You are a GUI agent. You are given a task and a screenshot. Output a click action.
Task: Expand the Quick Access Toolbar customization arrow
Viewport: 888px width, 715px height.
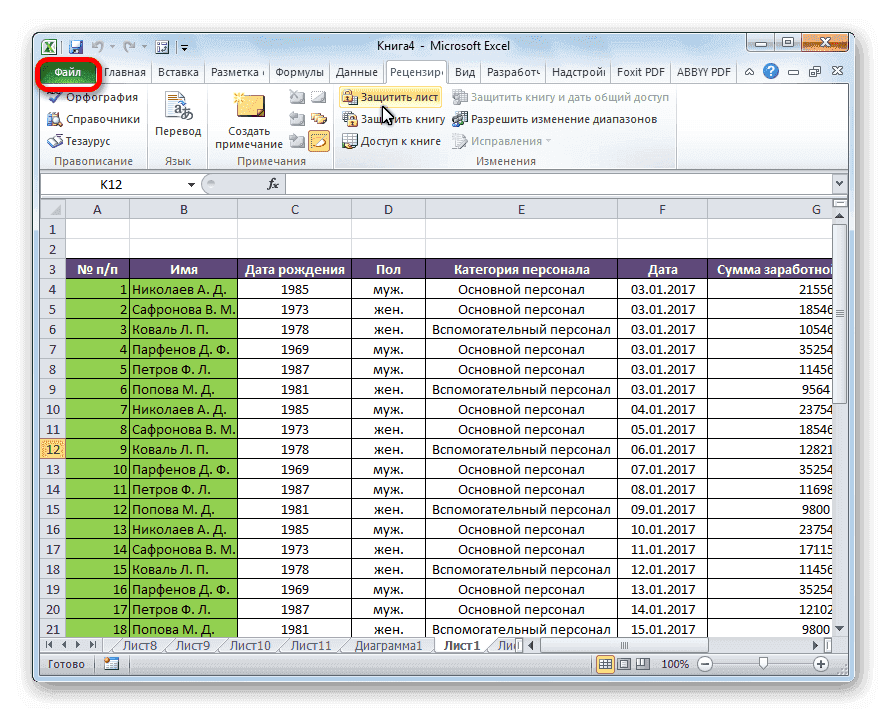(x=183, y=46)
